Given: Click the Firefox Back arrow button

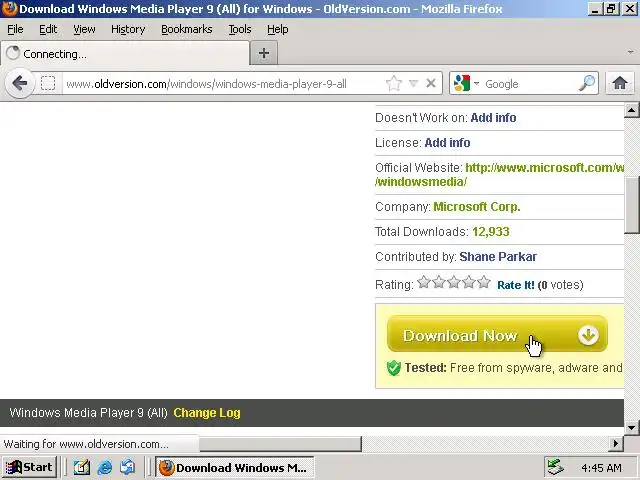Looking at the screenshot, I should (19, 84).
